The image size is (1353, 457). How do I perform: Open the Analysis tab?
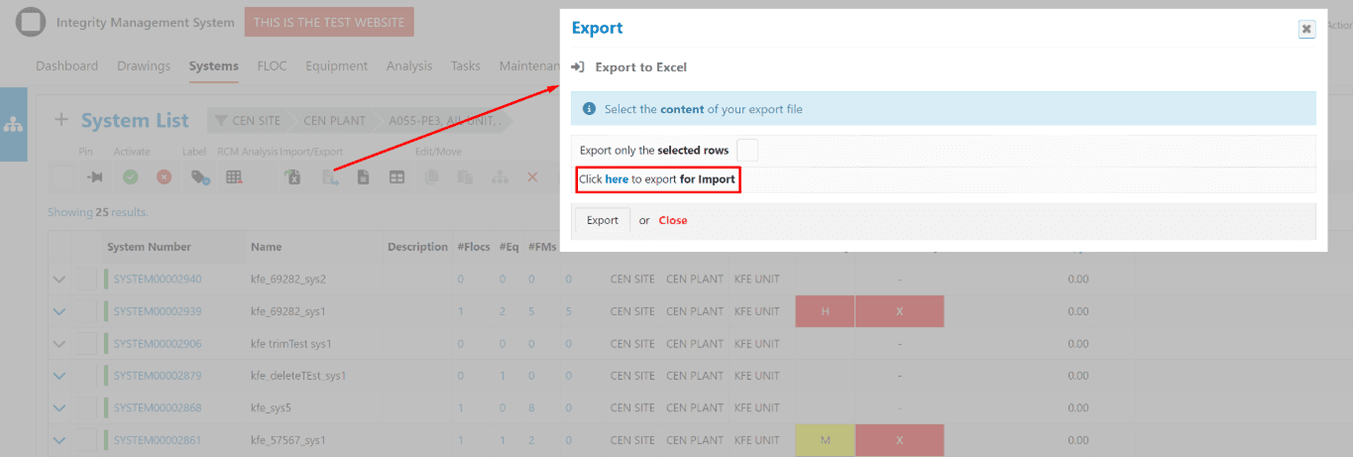pyautogui.click(x=410, y=66)
